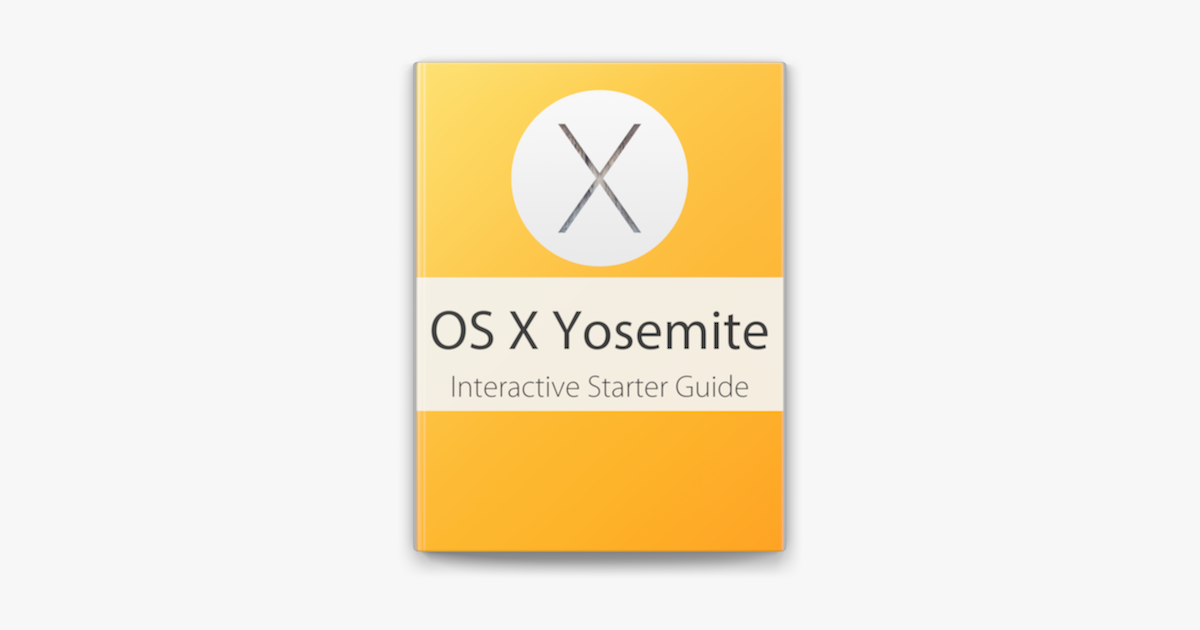Select the word "OS" in the title
This screenshot has width=1200, height=630.
[461, 334]
